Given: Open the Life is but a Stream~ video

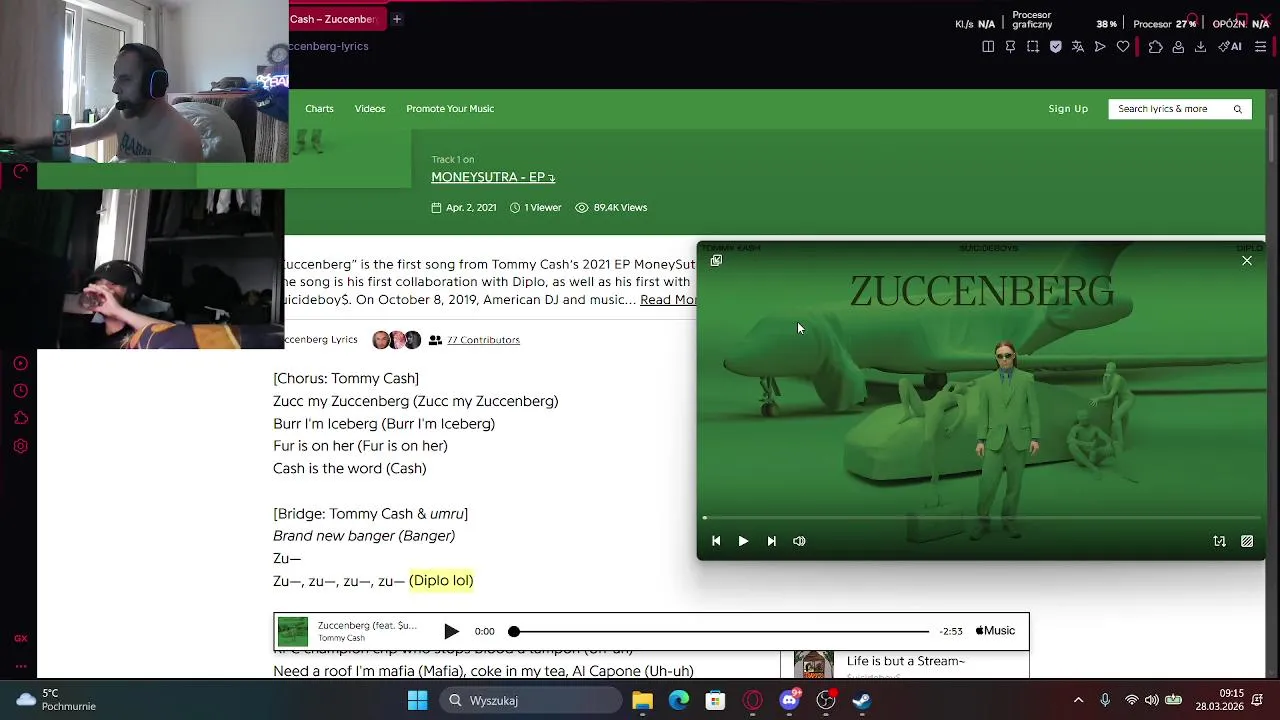Looking at the screenshot, I should (x=905, y=661).
